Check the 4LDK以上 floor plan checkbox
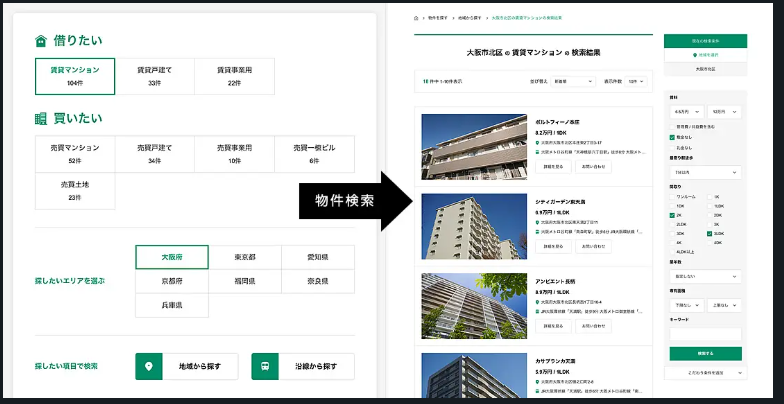Image resolution: width=784 pixels, height=404 pixels. click(672, 252)
